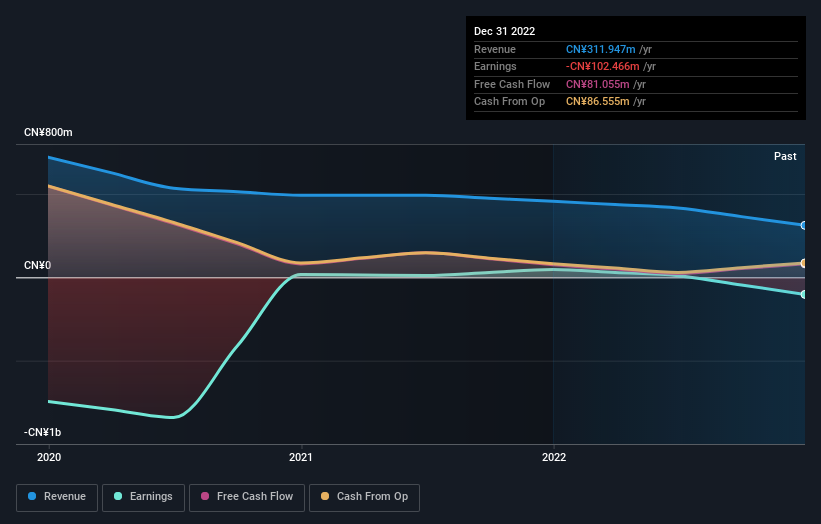Click the CN¥311.947m revenue value
This screenshot has height=524, width=821.
coord(601,49)
